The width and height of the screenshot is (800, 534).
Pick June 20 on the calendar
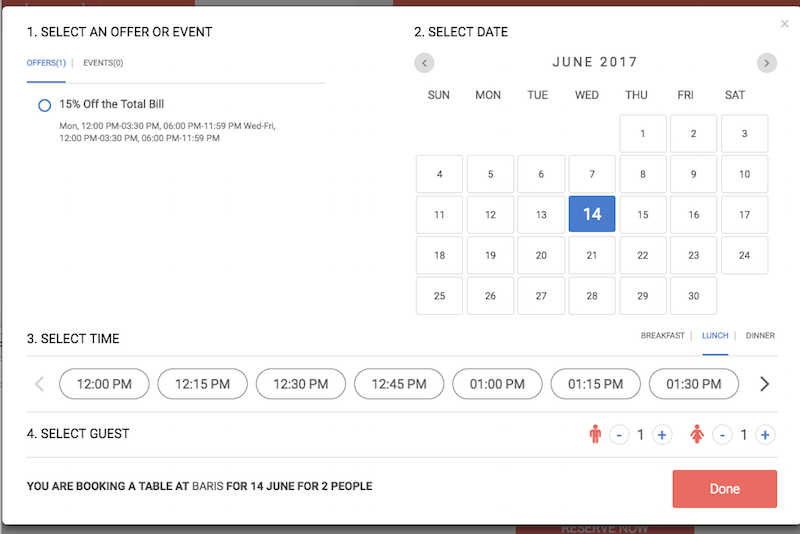pyautogui.click(x=541, y=255)
